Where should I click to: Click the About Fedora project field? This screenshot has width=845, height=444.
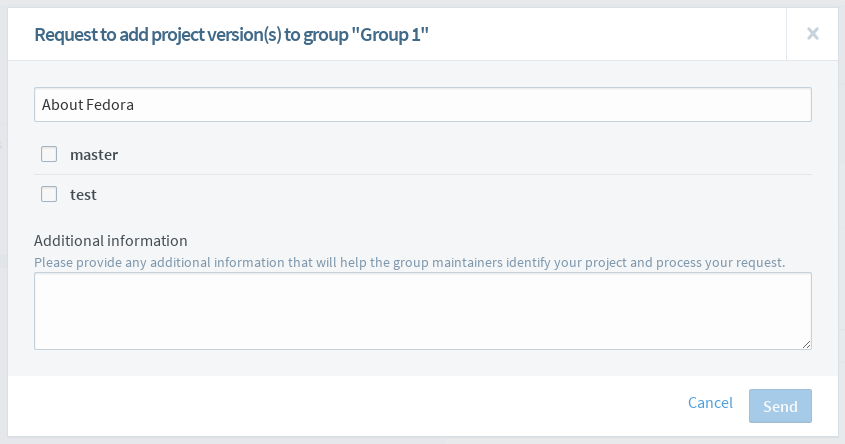pos(422,105)
